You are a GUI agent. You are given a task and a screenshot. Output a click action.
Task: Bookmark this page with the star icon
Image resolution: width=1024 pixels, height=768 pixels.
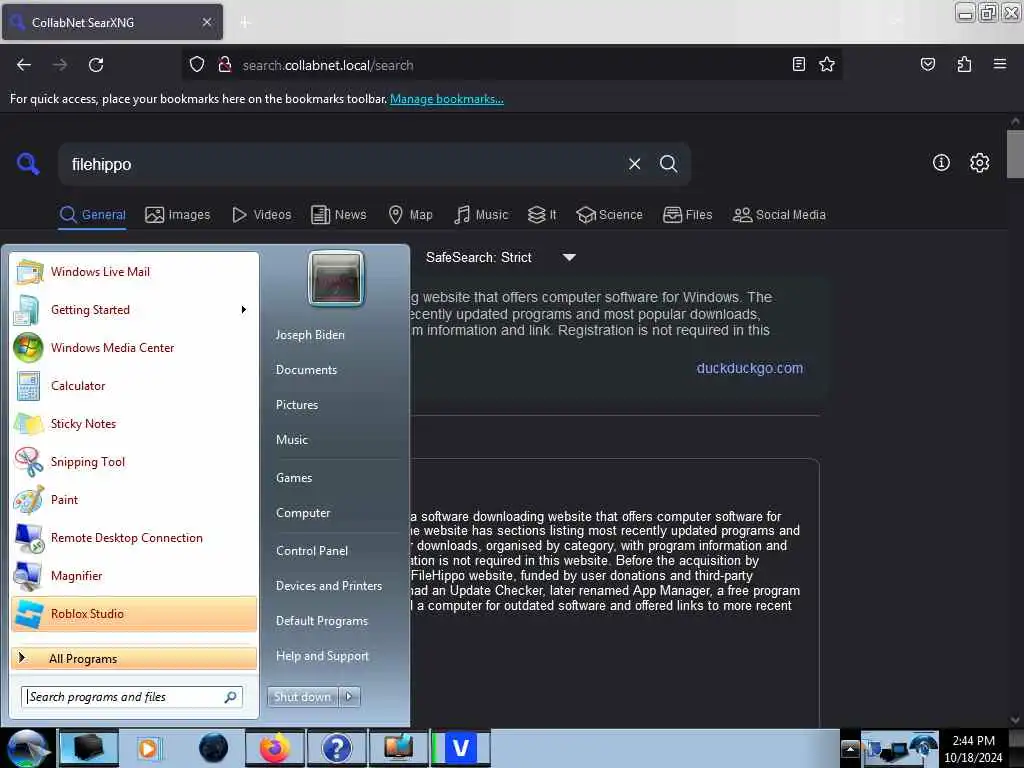(x=827, y=64)
